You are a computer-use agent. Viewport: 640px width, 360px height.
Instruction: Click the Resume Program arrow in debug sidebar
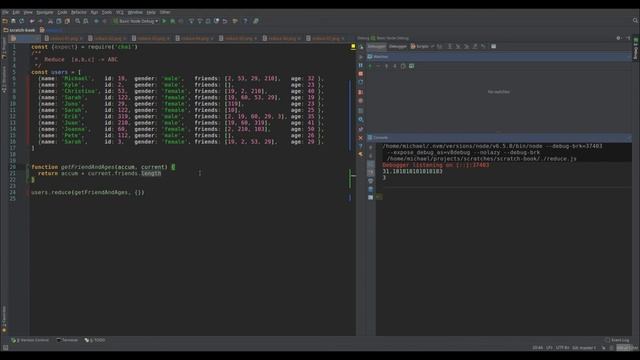(x=360, y=56)
